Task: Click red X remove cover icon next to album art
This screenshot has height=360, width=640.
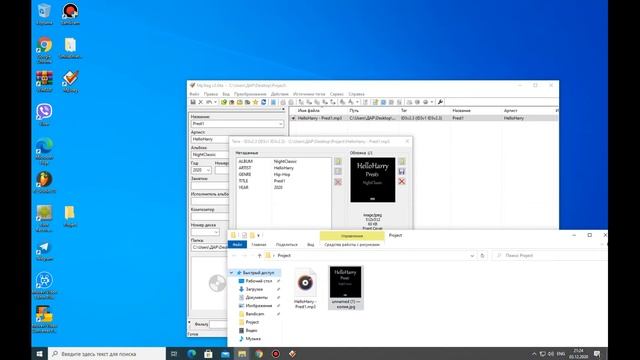Action: pyautogui.click(x=402, y=182)
